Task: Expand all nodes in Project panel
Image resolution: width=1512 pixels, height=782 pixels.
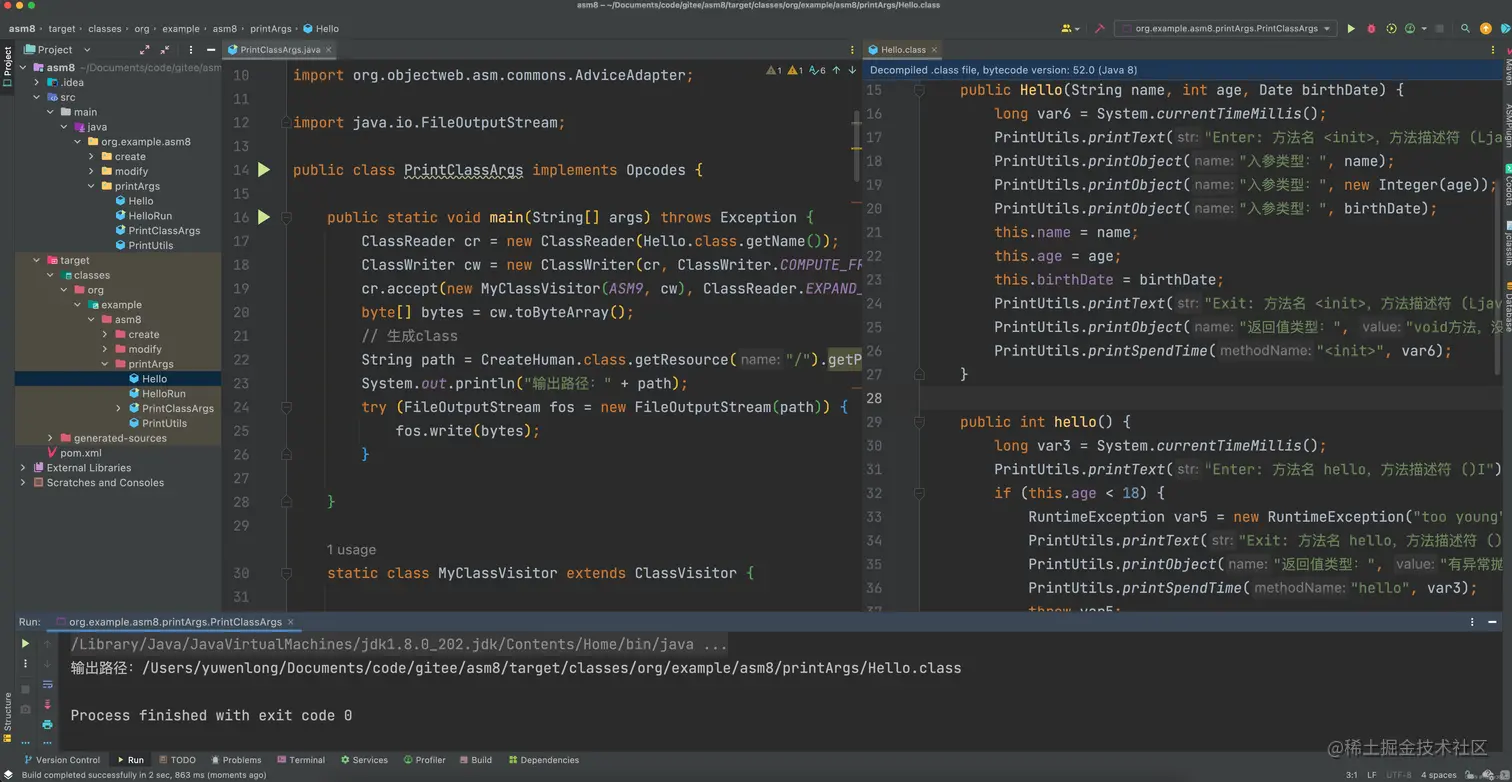Action: coord(145,49)
